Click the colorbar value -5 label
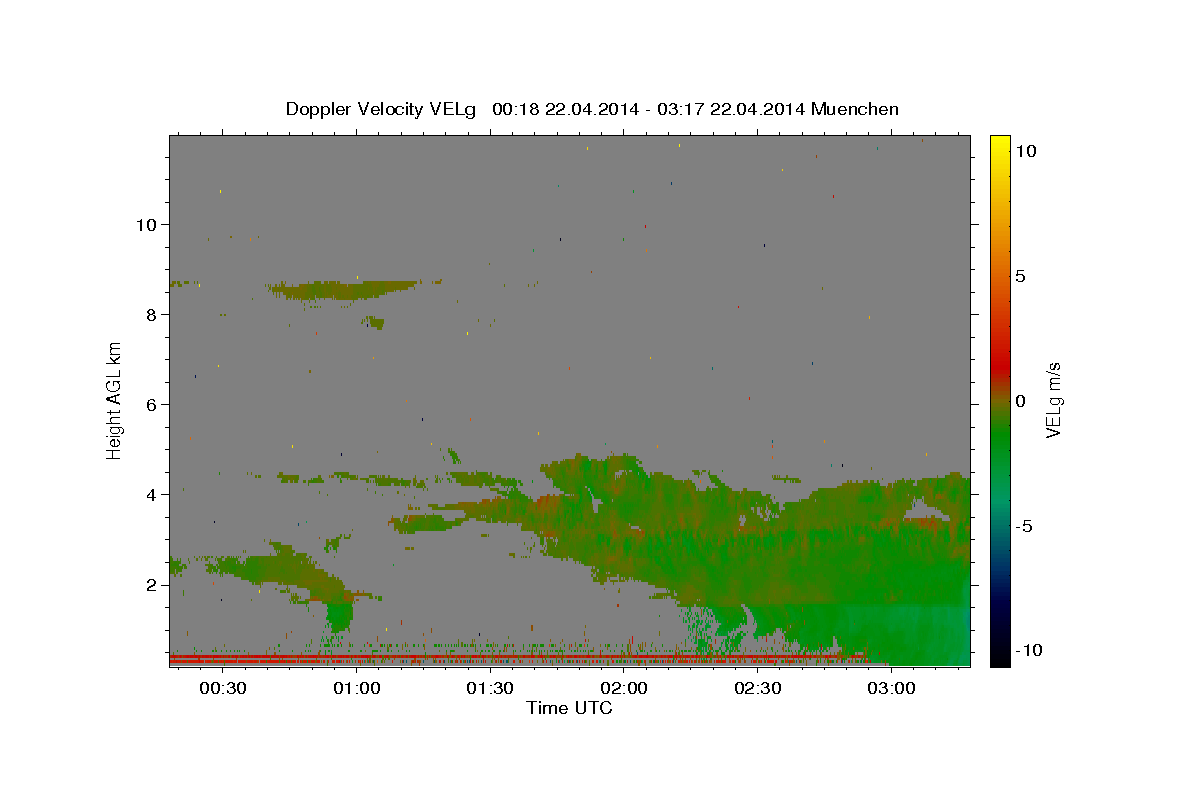The height and width of the screenshot is (800, 1200). click(x=1024, y=526)
